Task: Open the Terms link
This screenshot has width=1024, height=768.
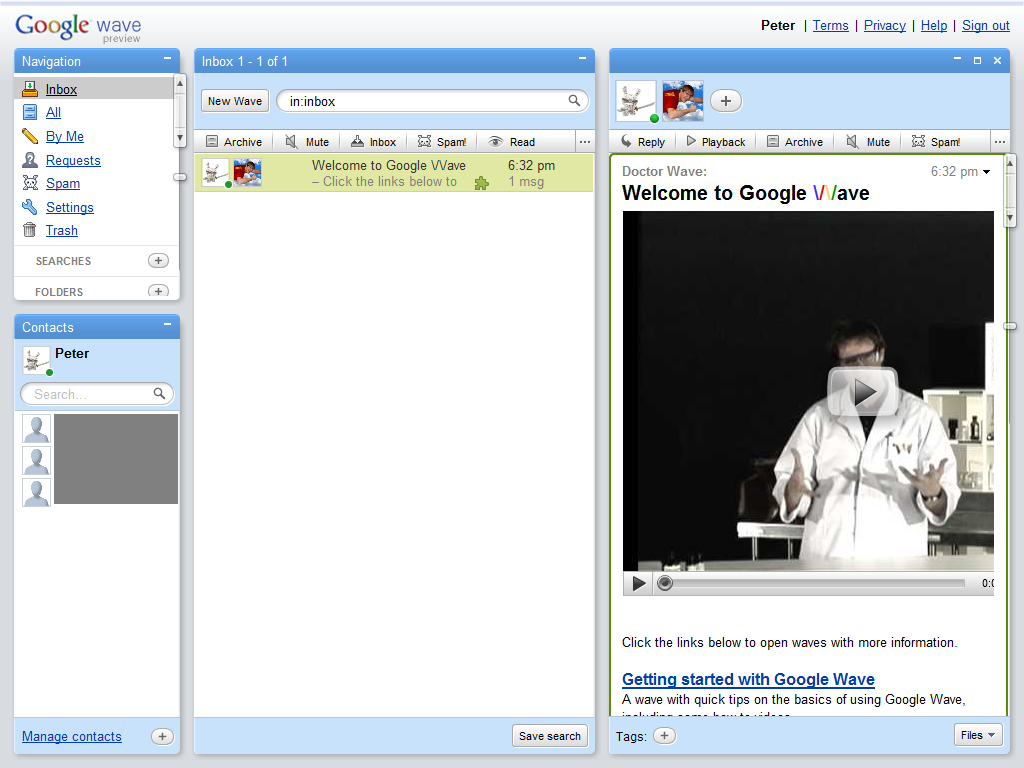Action: [x=830, y=25]
